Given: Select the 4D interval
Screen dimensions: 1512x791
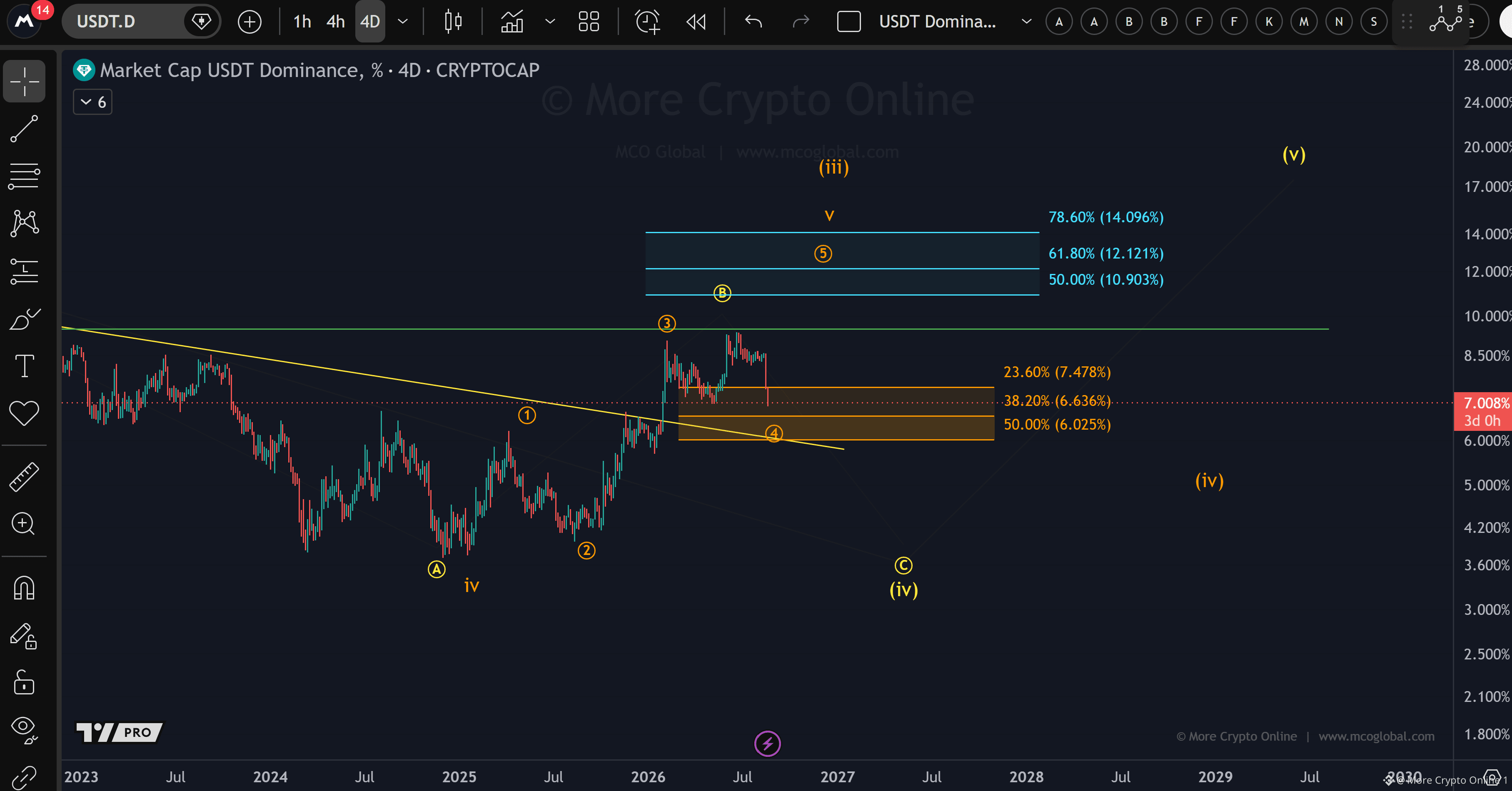Looking at the screenshot, I should pyautogui.click(x=370, y=22).
